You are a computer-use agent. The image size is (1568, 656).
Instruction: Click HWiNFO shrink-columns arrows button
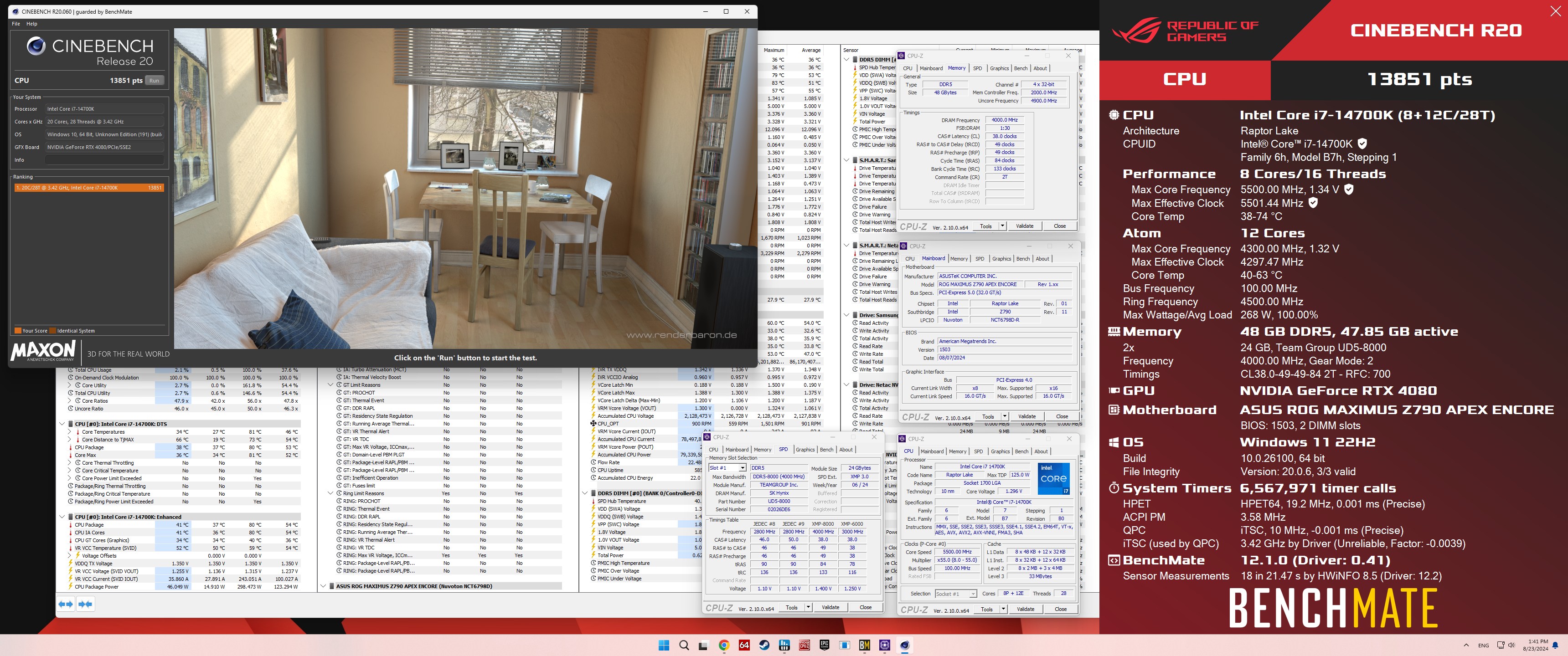click(85, 604)
